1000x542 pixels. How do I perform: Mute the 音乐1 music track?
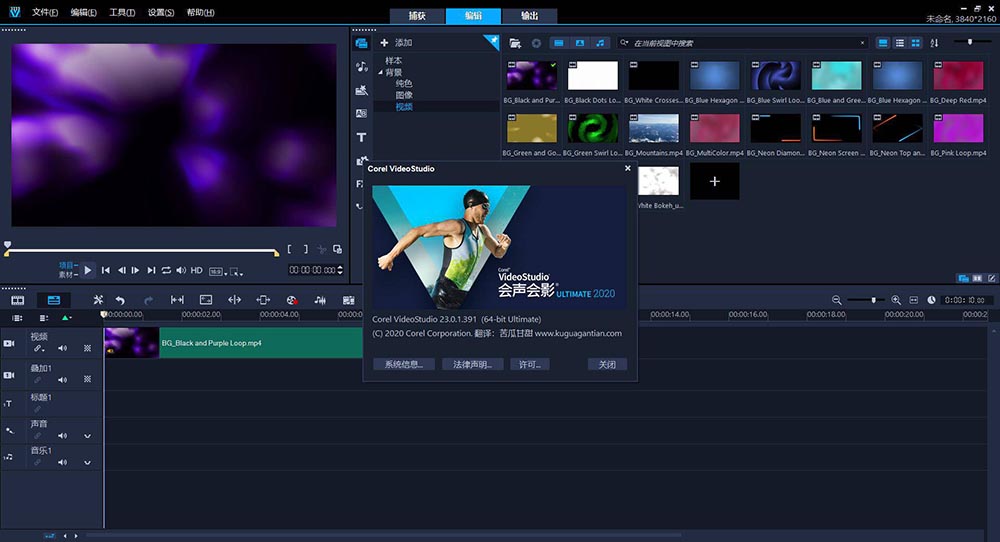point(62,462)
